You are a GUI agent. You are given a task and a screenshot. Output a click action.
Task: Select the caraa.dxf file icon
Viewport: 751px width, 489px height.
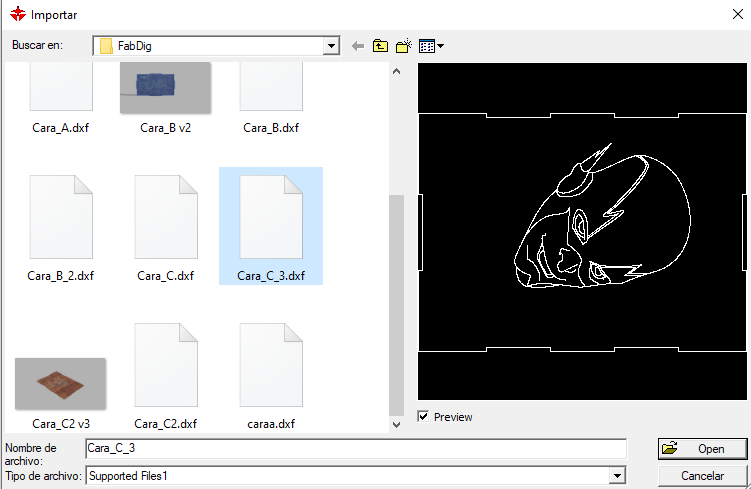click(x=271, y=365)
